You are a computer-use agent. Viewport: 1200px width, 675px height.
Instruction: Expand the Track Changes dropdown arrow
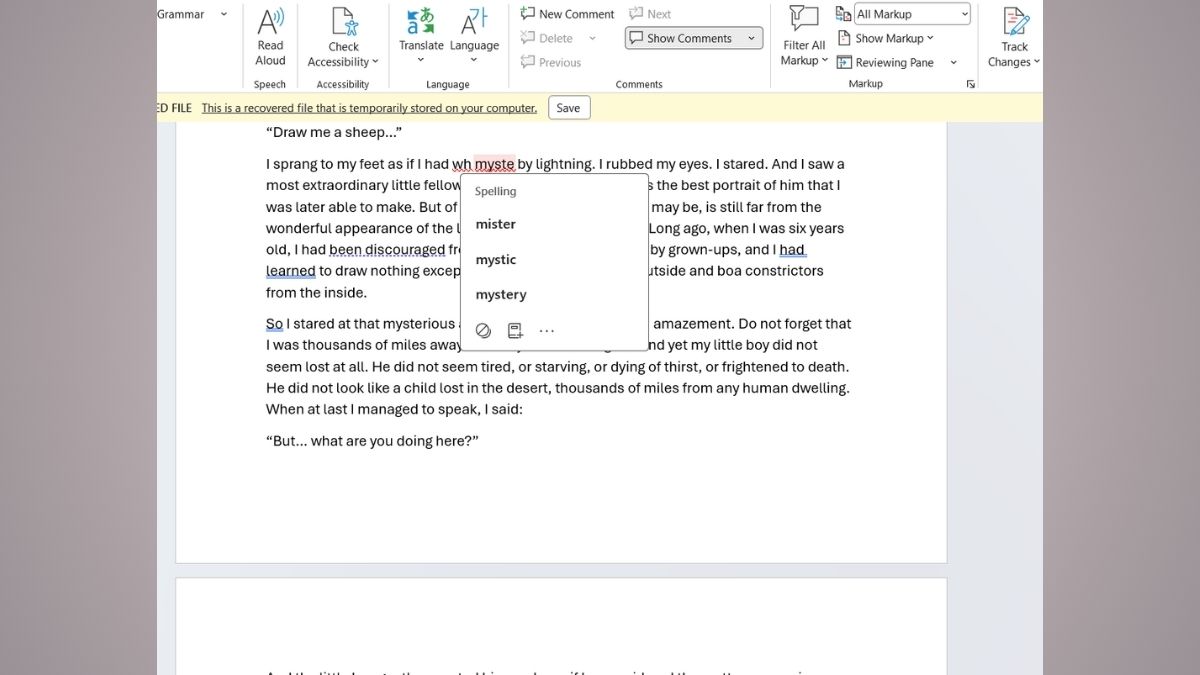(1036, 62)
